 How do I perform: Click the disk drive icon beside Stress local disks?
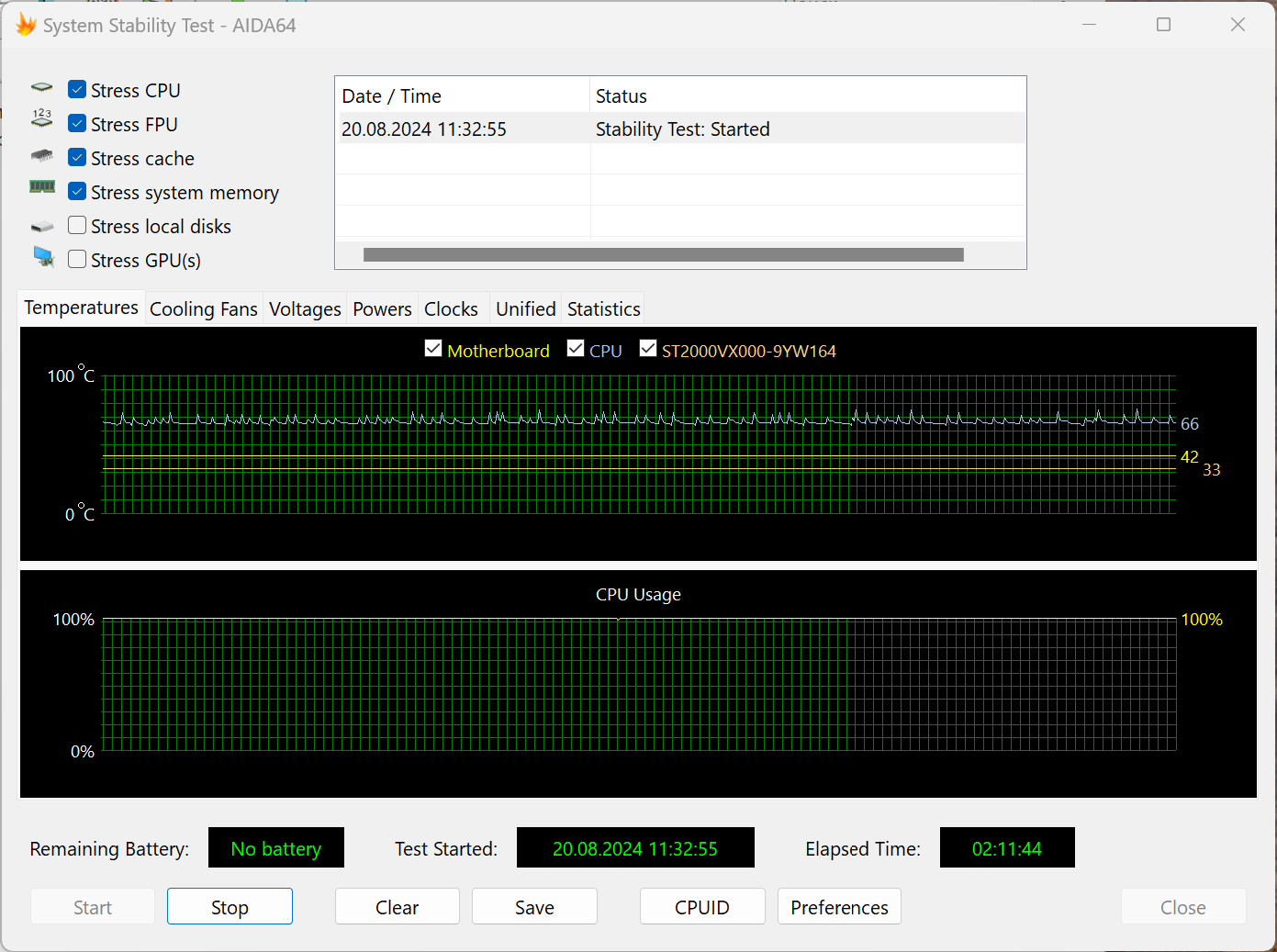click(42, 226)
